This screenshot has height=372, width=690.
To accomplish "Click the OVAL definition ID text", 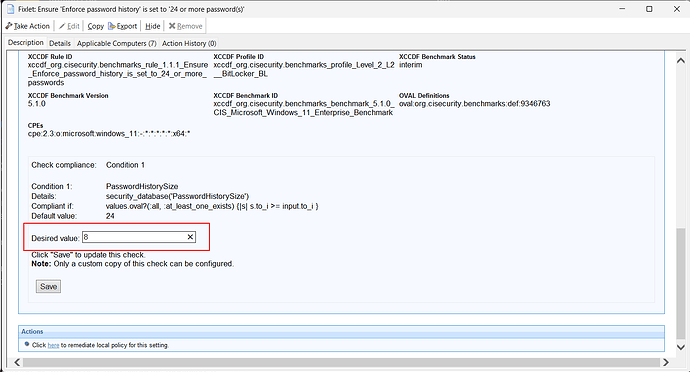I will pos(474,104).
